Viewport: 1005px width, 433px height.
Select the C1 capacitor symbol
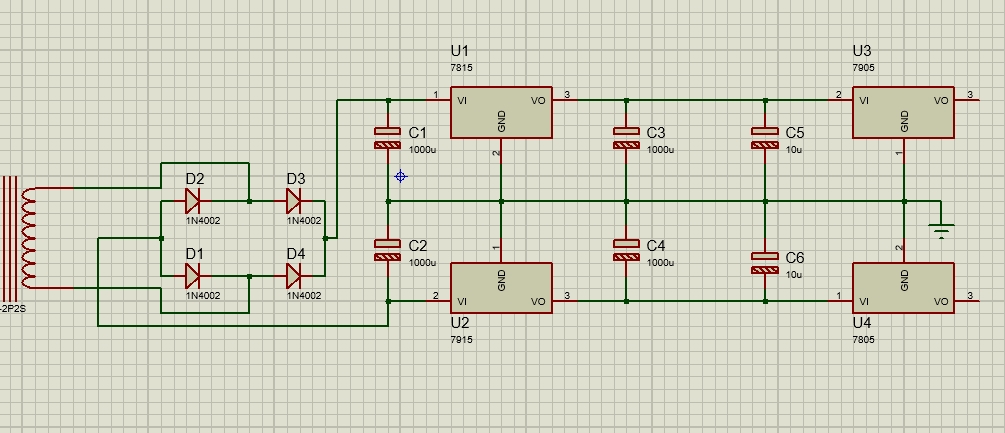388,138
